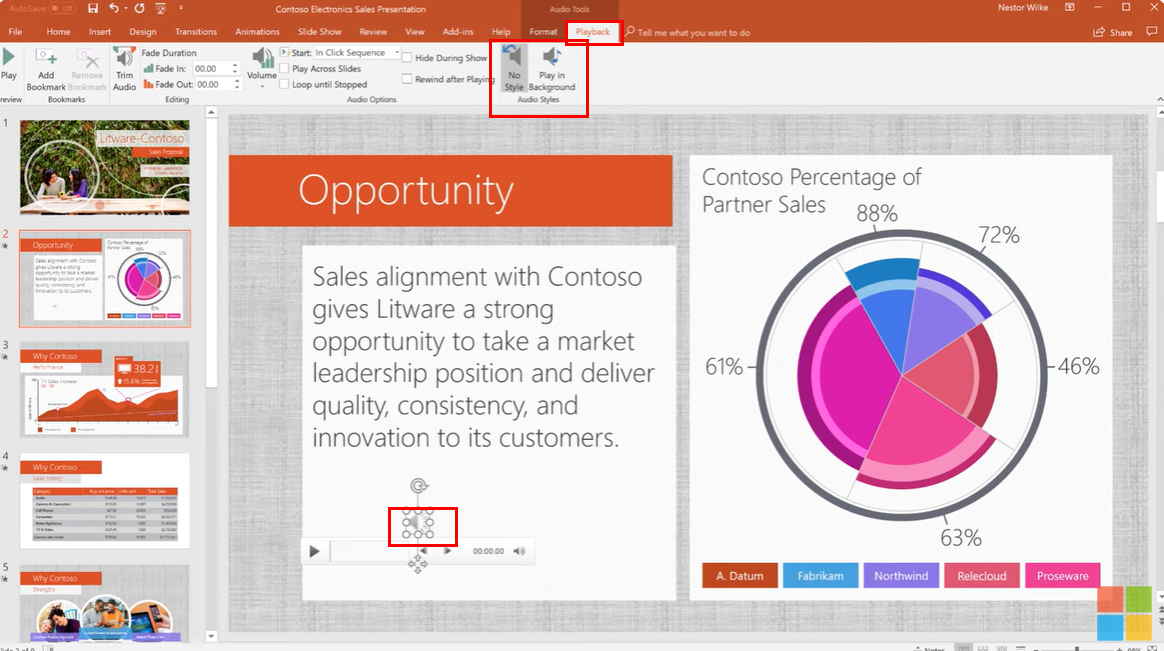Click the Proseware legend box
The width and height of the screenshot is (1164, 651).
coord(1062,575)
